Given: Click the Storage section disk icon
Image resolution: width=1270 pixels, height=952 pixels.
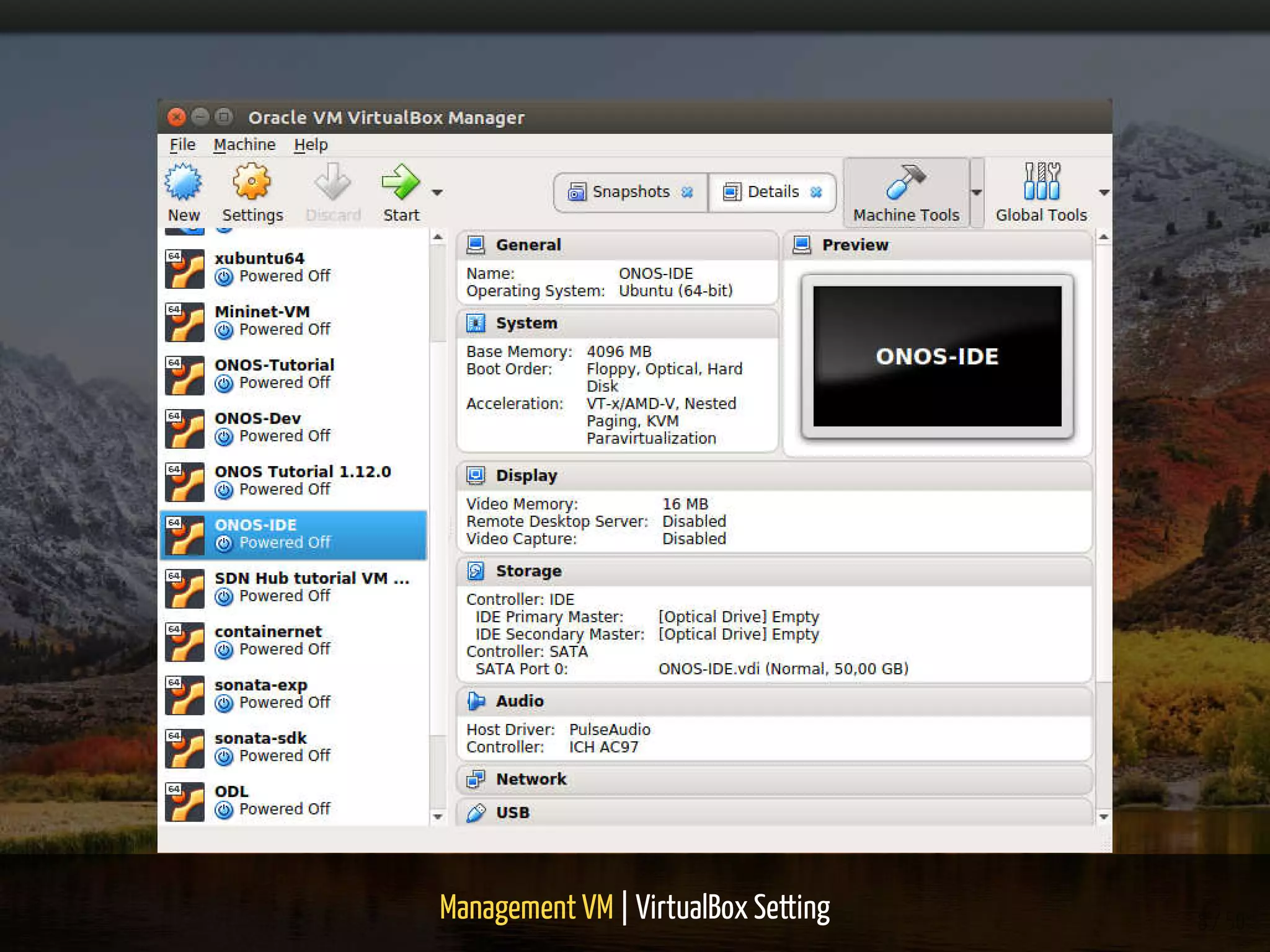Looking at the screenshot, I should 476,571.
